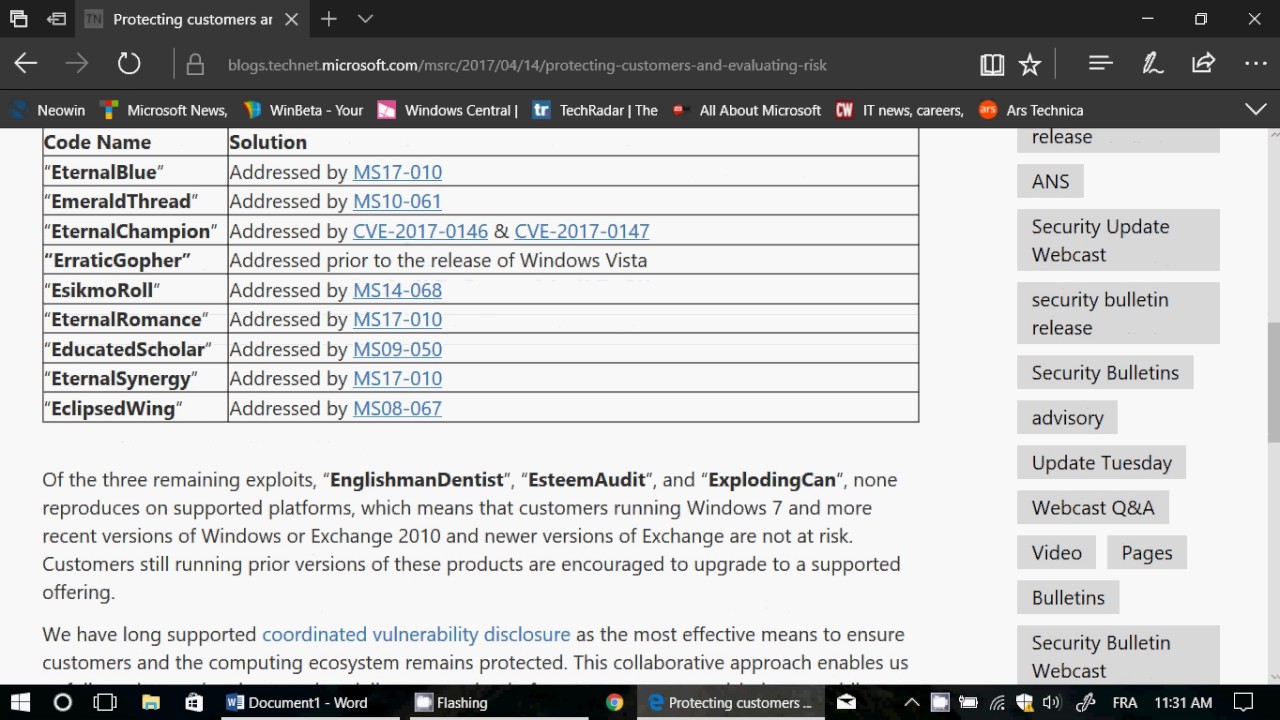Select the Security Bulletin Webcast tag
1280x720 pixels.
[x=1118, y=655]
